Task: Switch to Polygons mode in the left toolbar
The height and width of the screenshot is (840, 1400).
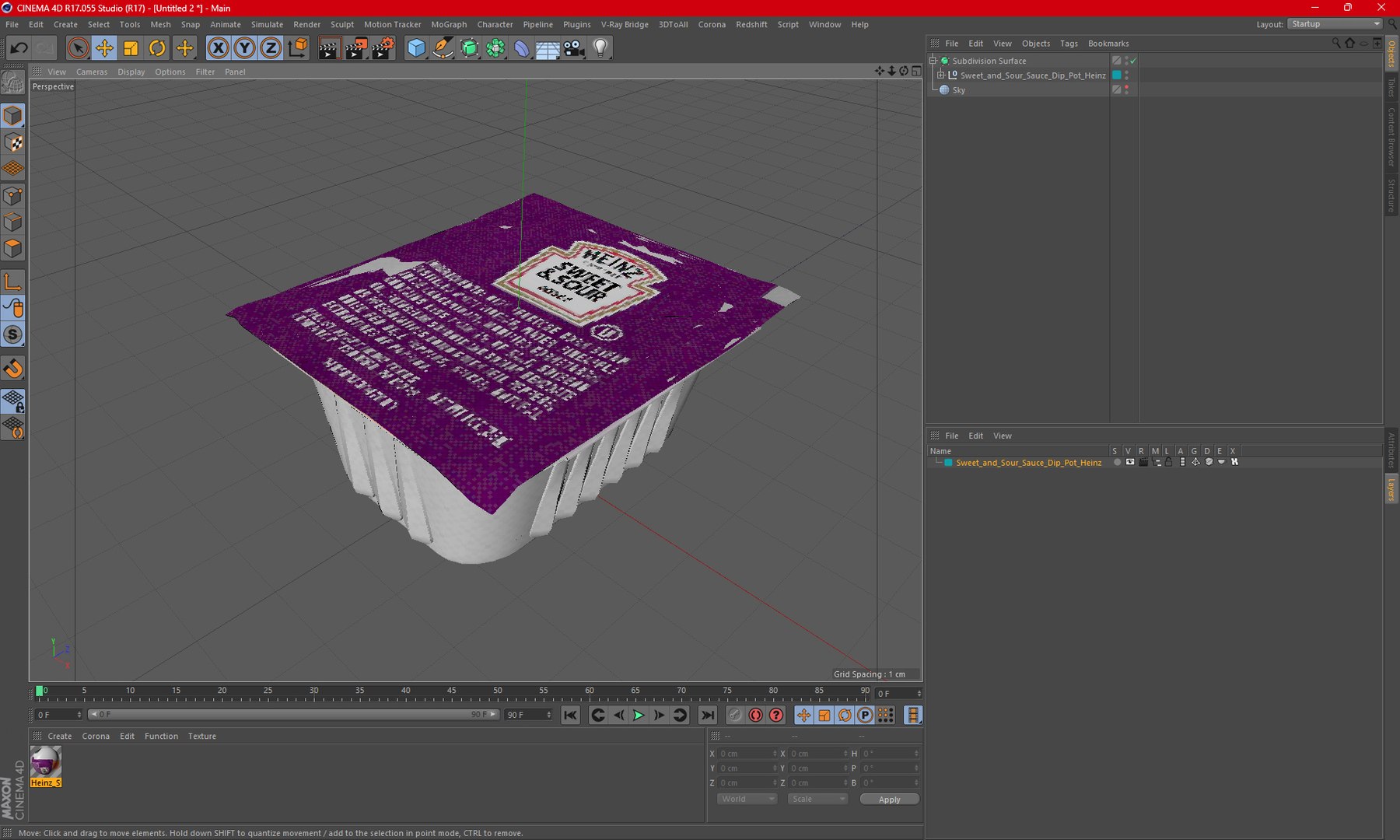Action: (x=13, y=249)
